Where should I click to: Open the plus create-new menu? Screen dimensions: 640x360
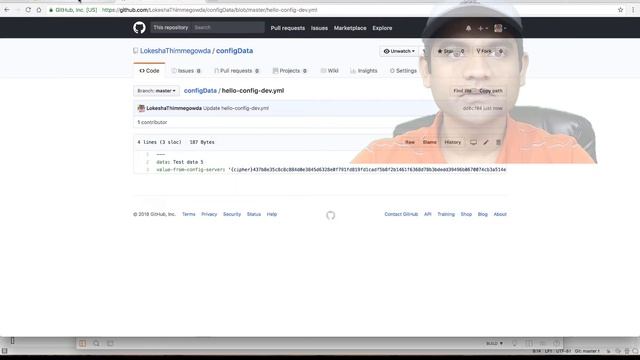pyautogui.click(x=482, y=28)
